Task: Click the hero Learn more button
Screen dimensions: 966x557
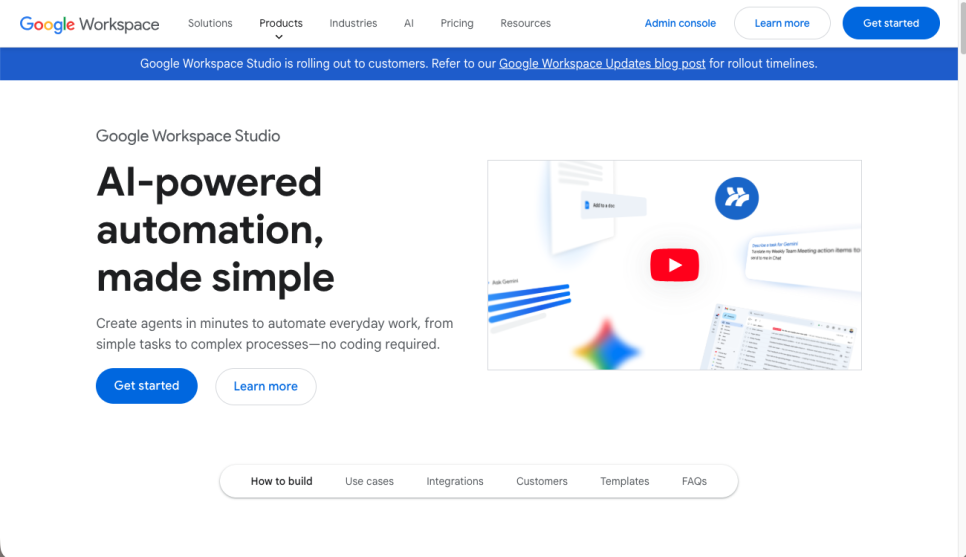Action: (x=266, y=386)
